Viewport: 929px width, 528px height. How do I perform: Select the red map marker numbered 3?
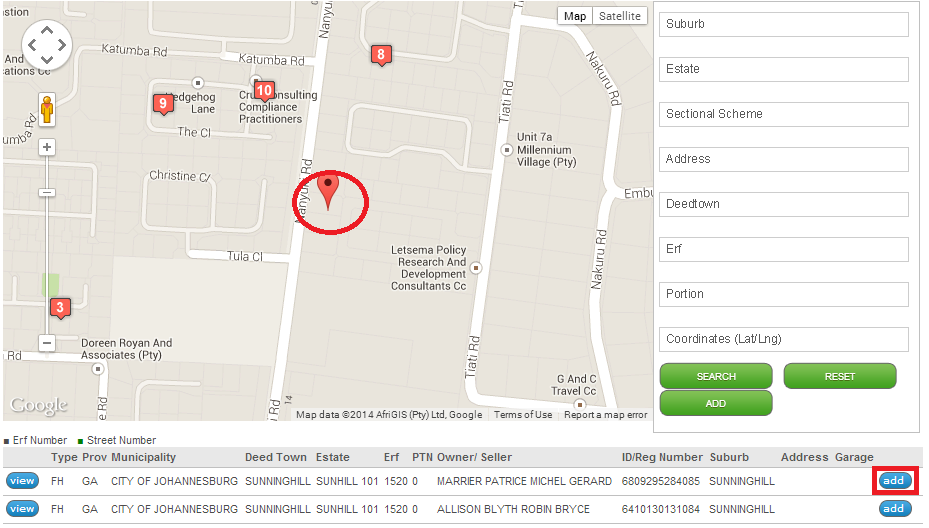pos(60,308)
